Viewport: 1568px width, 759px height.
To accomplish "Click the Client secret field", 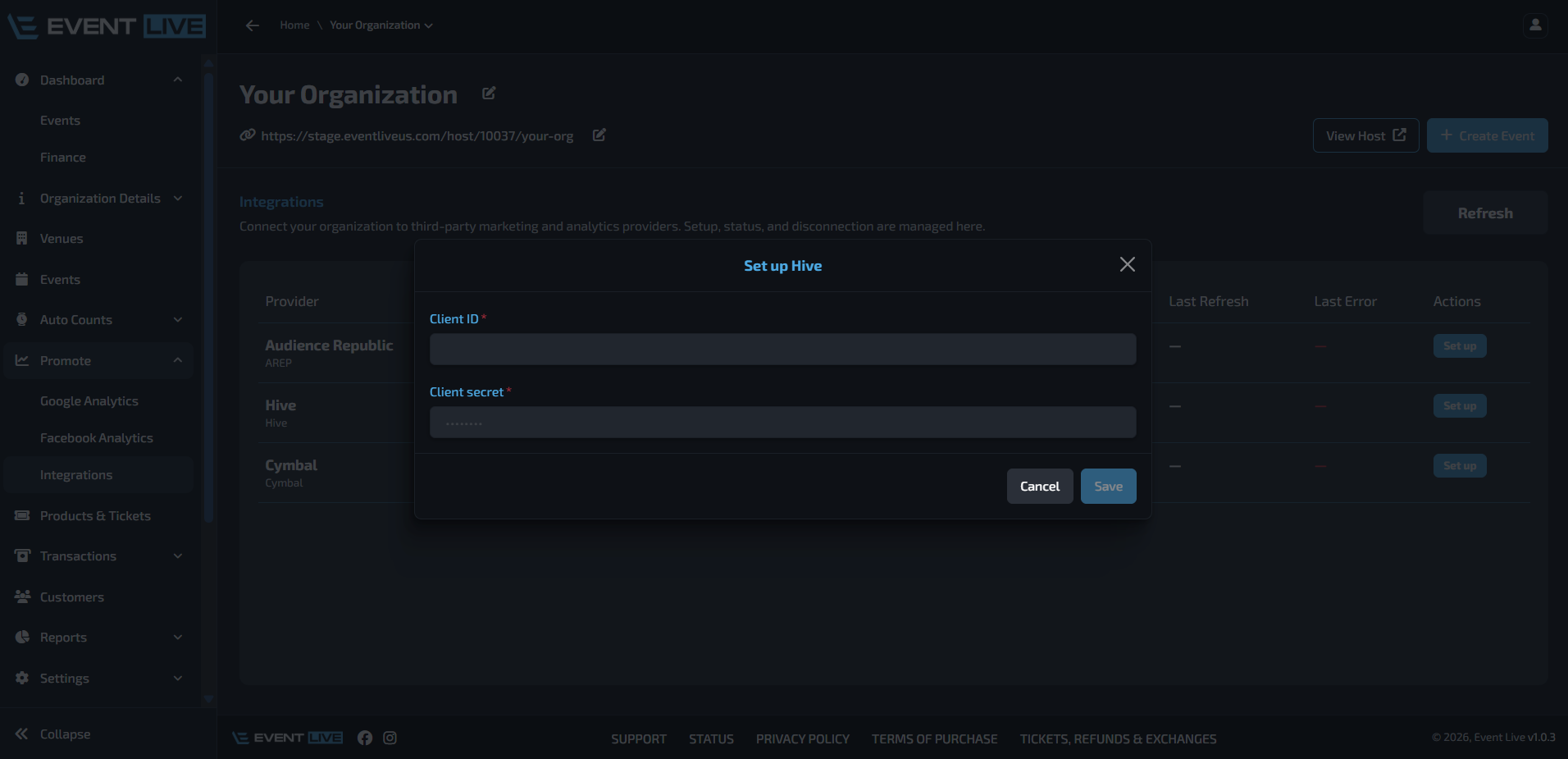I will click(x=782, y=422).
